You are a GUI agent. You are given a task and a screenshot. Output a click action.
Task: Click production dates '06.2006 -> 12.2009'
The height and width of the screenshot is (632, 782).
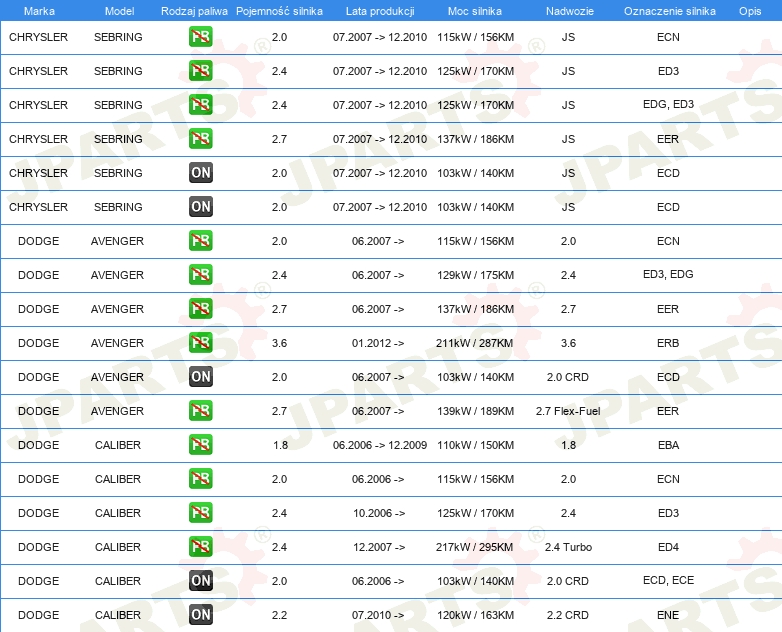380,445
